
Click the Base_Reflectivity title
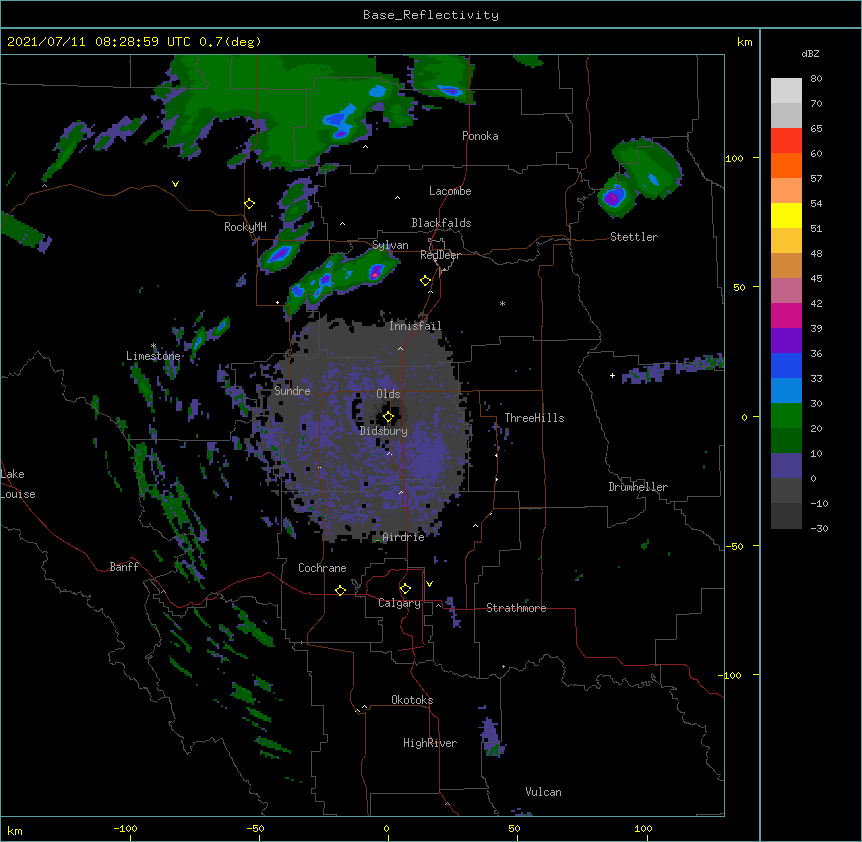point(431,15)
